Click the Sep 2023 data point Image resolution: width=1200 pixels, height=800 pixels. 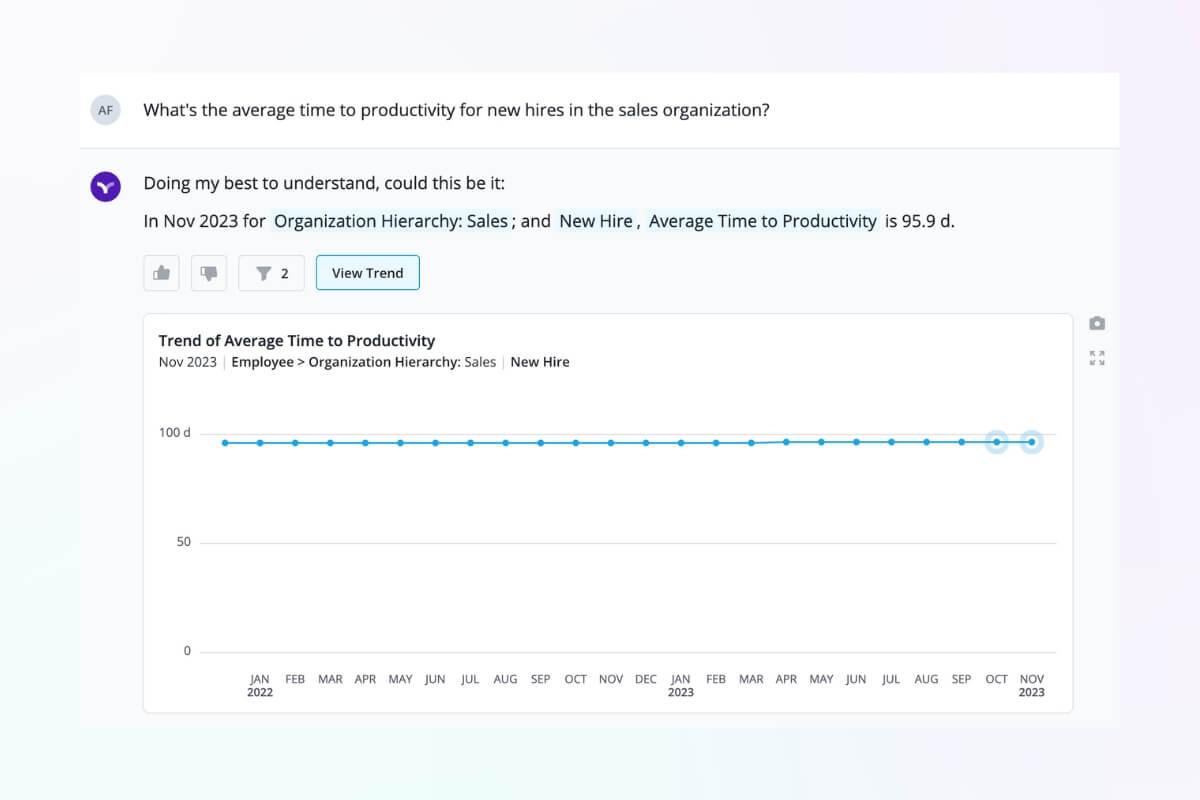click(x=962, y=442)
